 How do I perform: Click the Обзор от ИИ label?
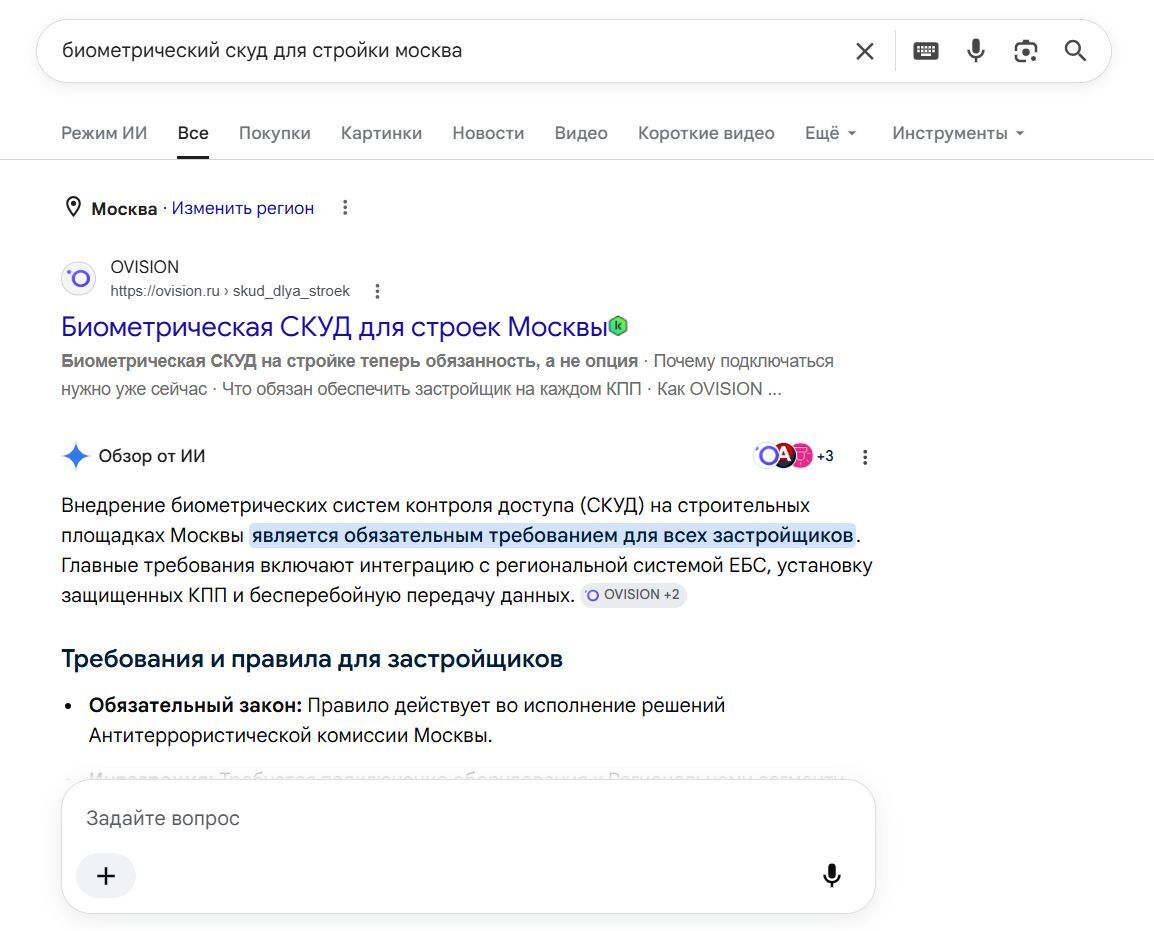pos(152,456)
